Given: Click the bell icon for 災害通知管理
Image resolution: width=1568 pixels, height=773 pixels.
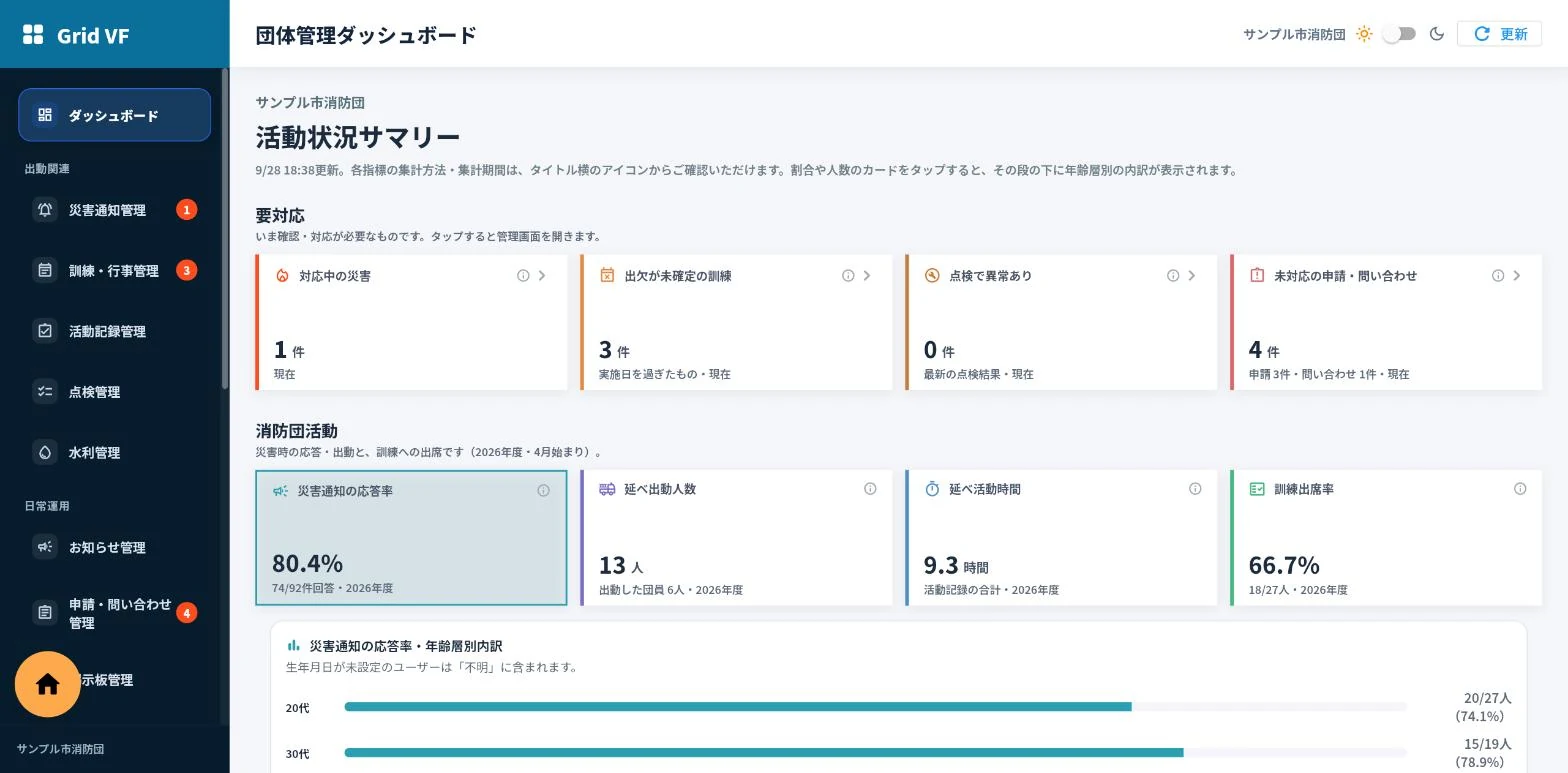Looking at the screenshot, I should pyautogui.click(x=45, y=210).
